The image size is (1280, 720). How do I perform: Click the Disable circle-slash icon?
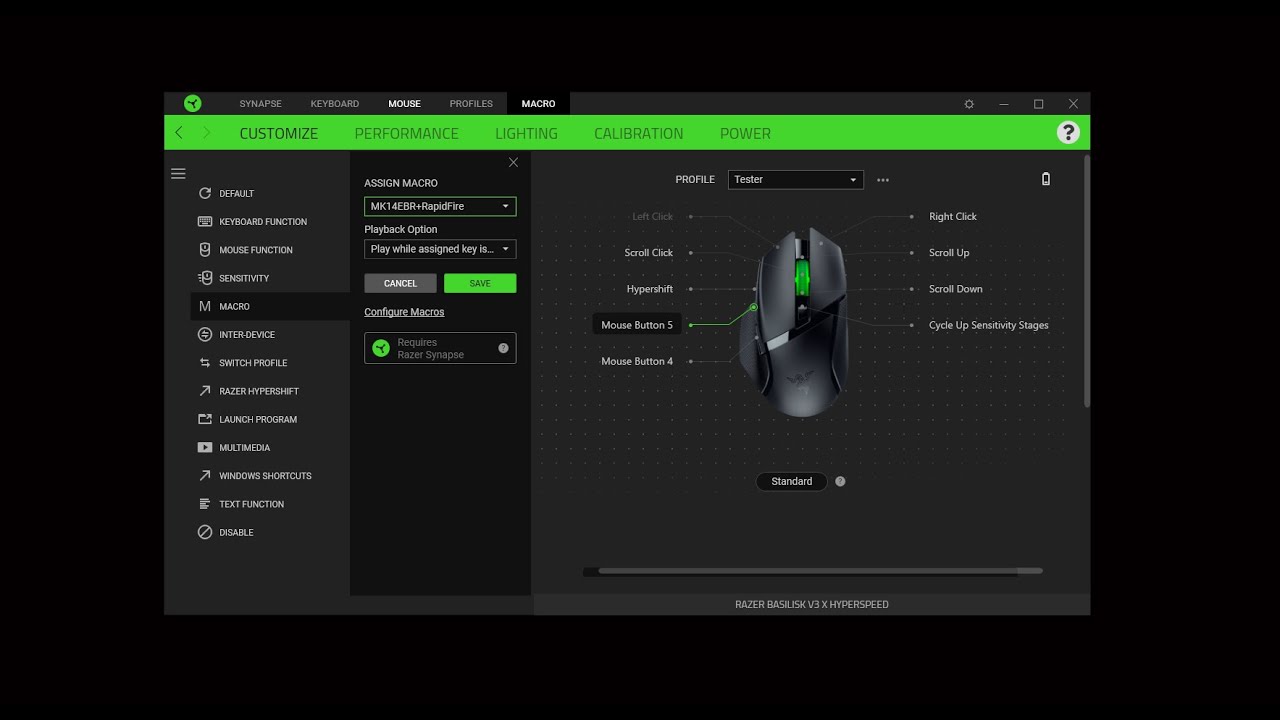pyautogui.click(x=205, y=532)
